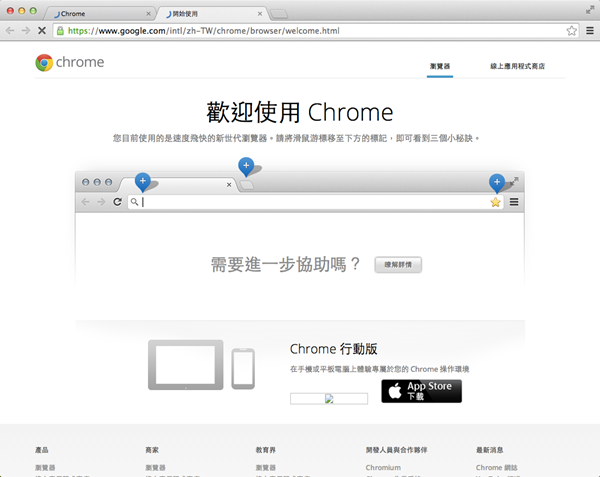Click the forward navigation arrow
This screenshot has height=477, width=600.
pyautogui.click(x=24, y=31)
